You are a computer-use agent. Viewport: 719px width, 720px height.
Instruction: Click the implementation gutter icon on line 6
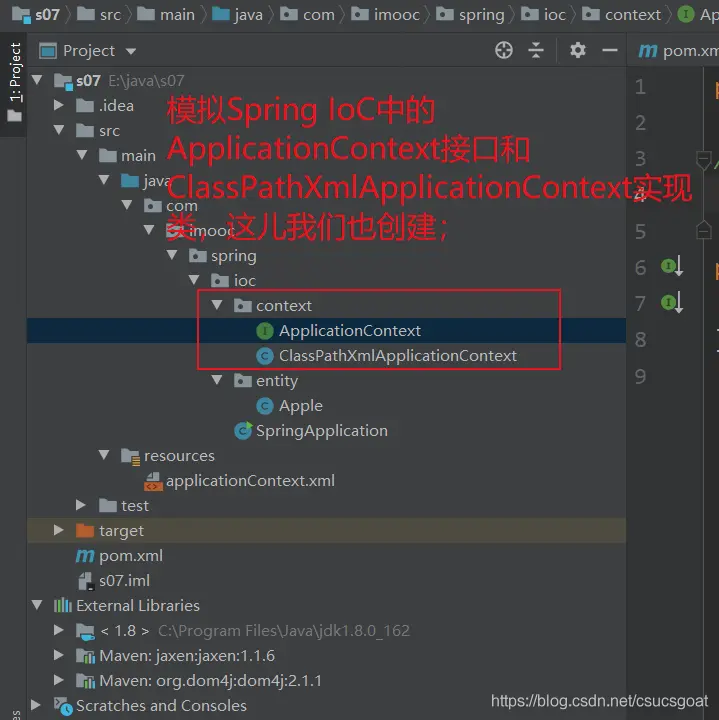coord(670,266)
